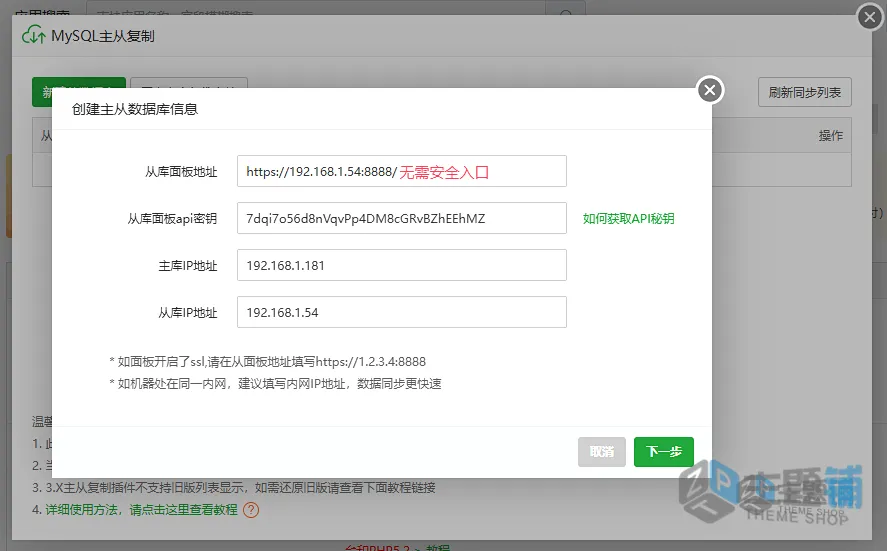
Task: Click the 主库IP地址 label
Action: tap(188, 266)
